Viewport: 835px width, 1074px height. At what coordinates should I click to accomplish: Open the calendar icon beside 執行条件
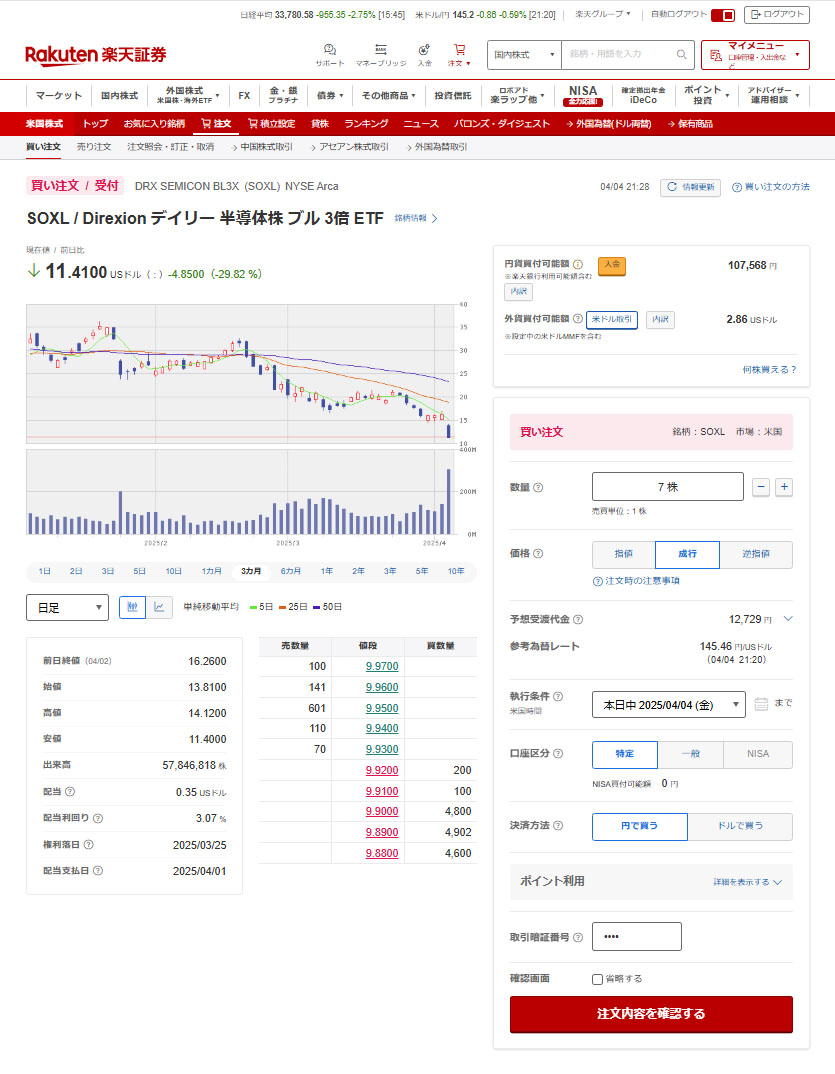point(761,704)
